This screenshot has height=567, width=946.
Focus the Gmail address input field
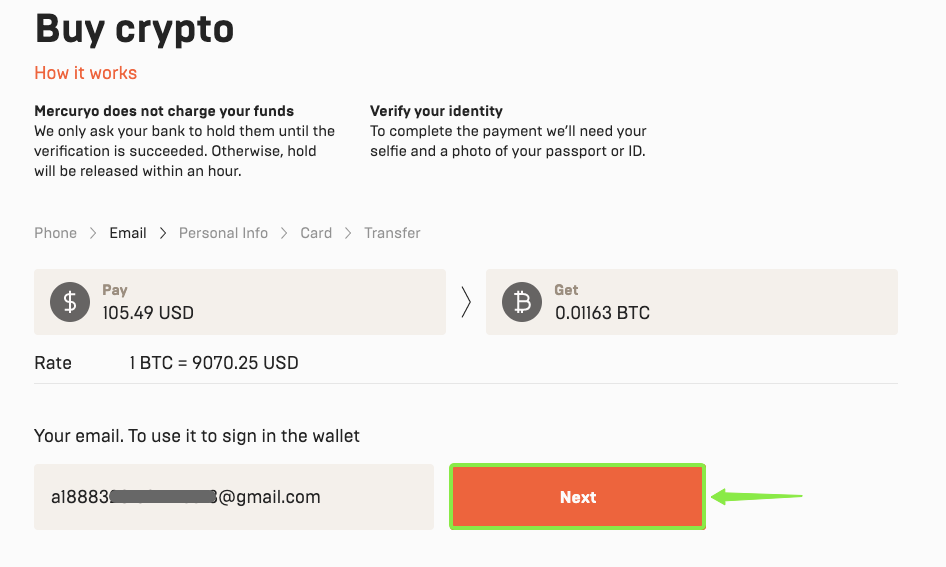click(233, 497)
